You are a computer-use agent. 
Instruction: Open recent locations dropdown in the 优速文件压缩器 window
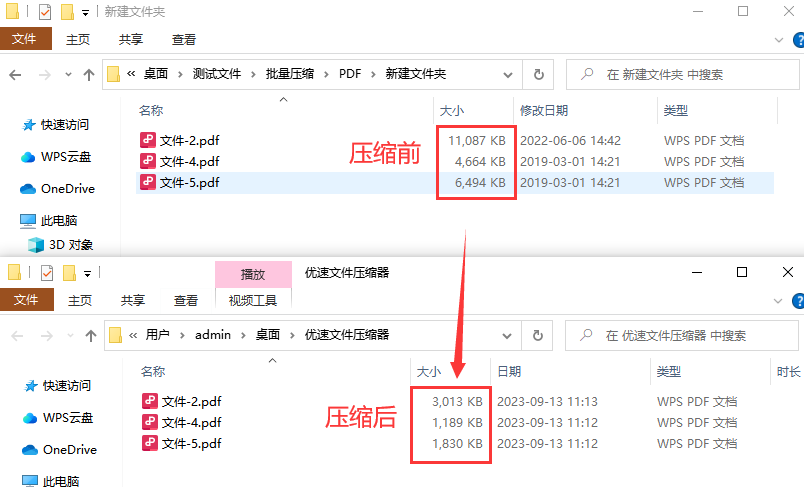click(x=70, y=336)
